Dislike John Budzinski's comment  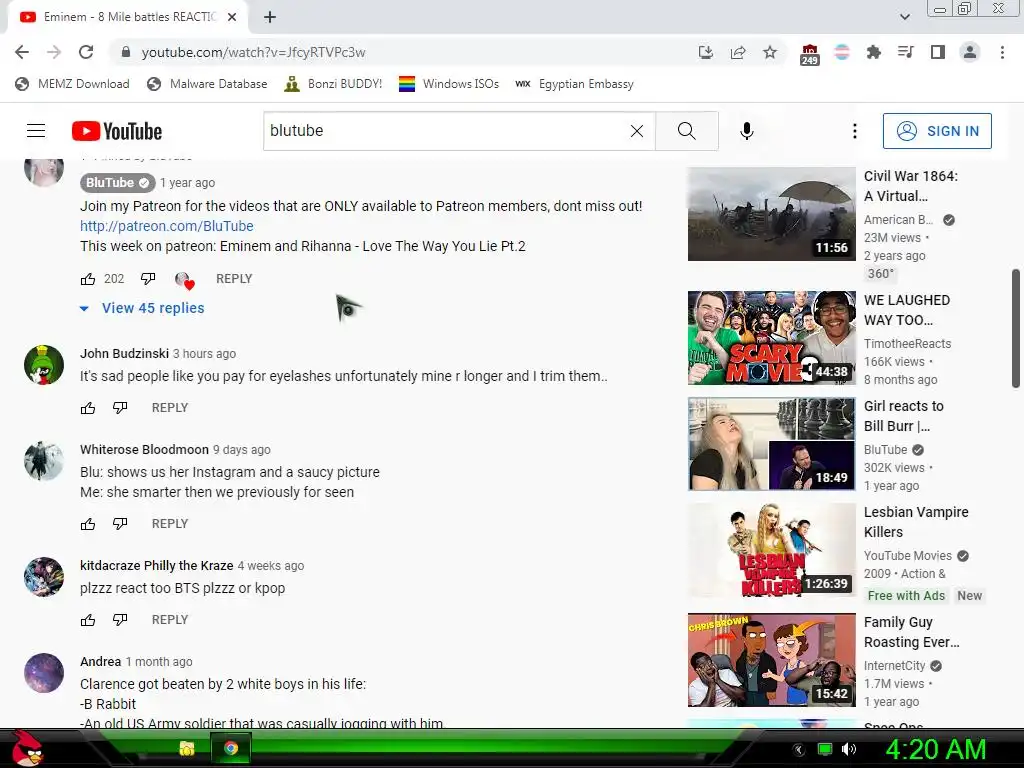click(120, 408)
